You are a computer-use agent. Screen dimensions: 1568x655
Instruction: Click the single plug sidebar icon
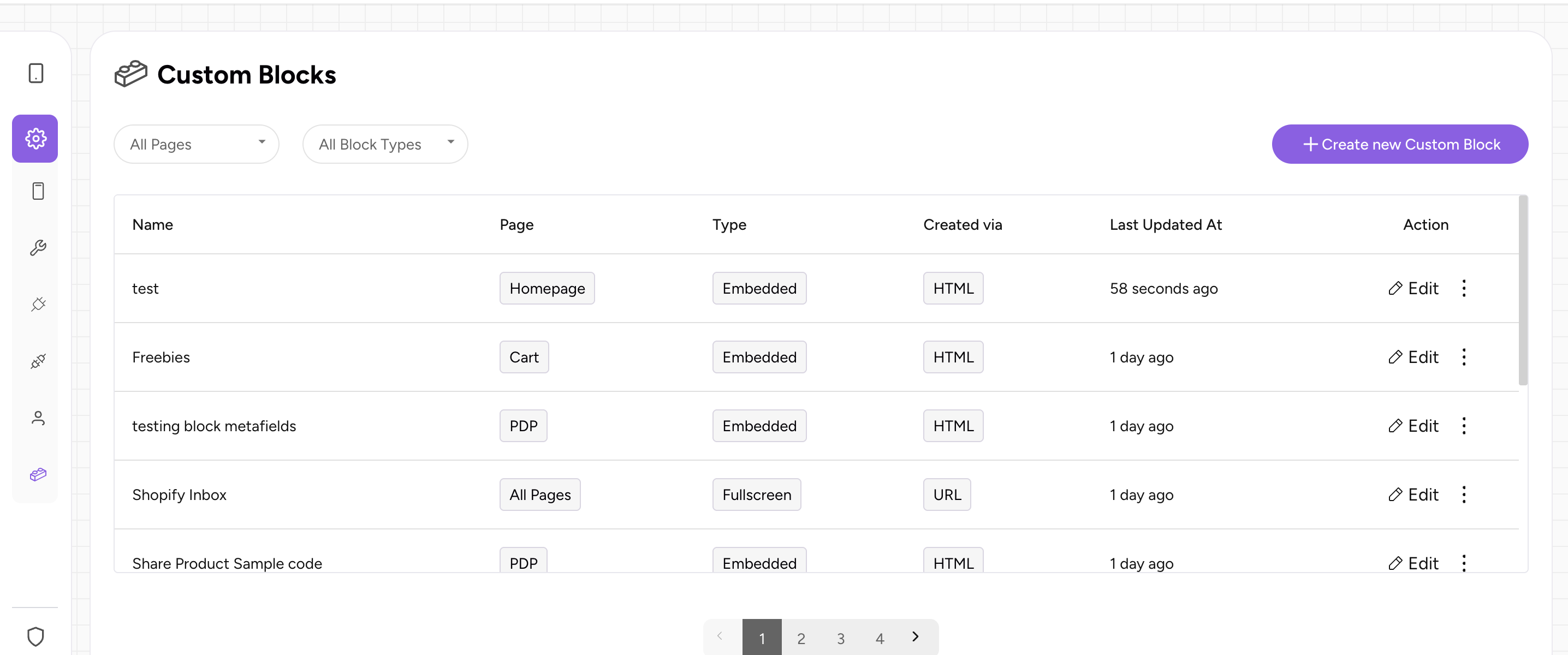38,305
